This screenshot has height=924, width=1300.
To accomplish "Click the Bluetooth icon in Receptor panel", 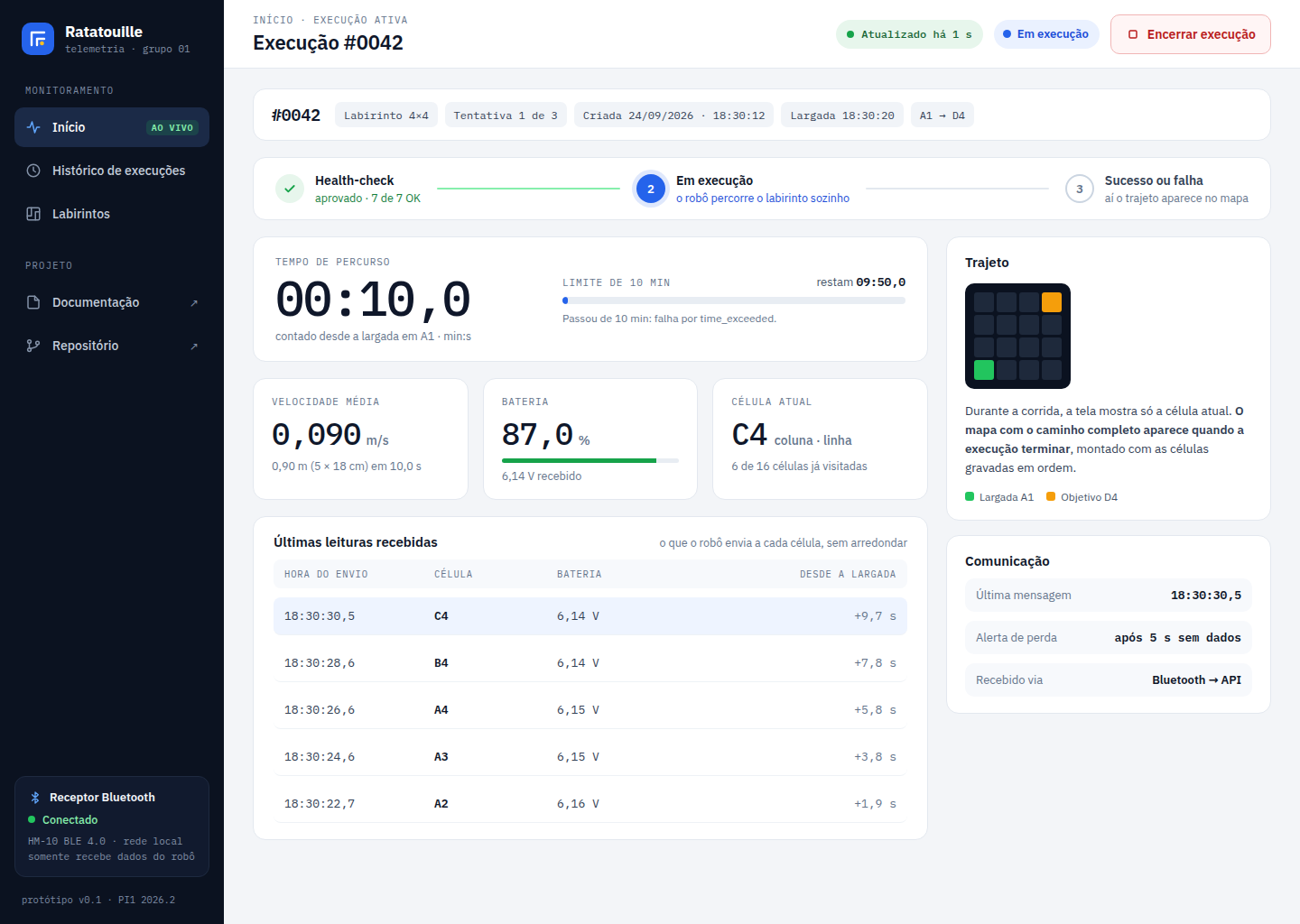I will pos(35,798).
